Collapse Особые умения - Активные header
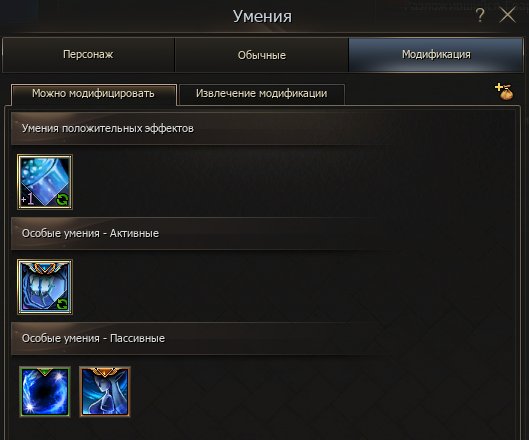The image size is (529, 440). tap(263, 233)
